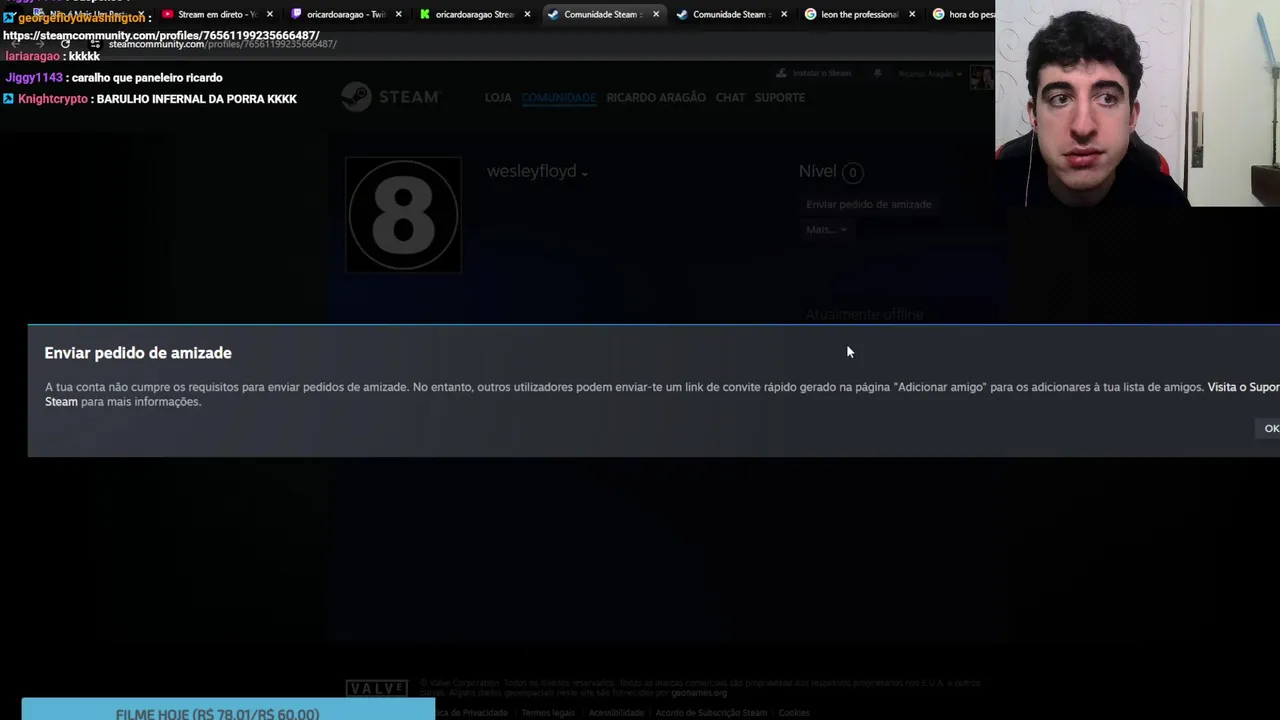This screenshot has height=720, width=1280.
Task: Click the Jiggy1143 chat username
Action: (x=34, y=77)
